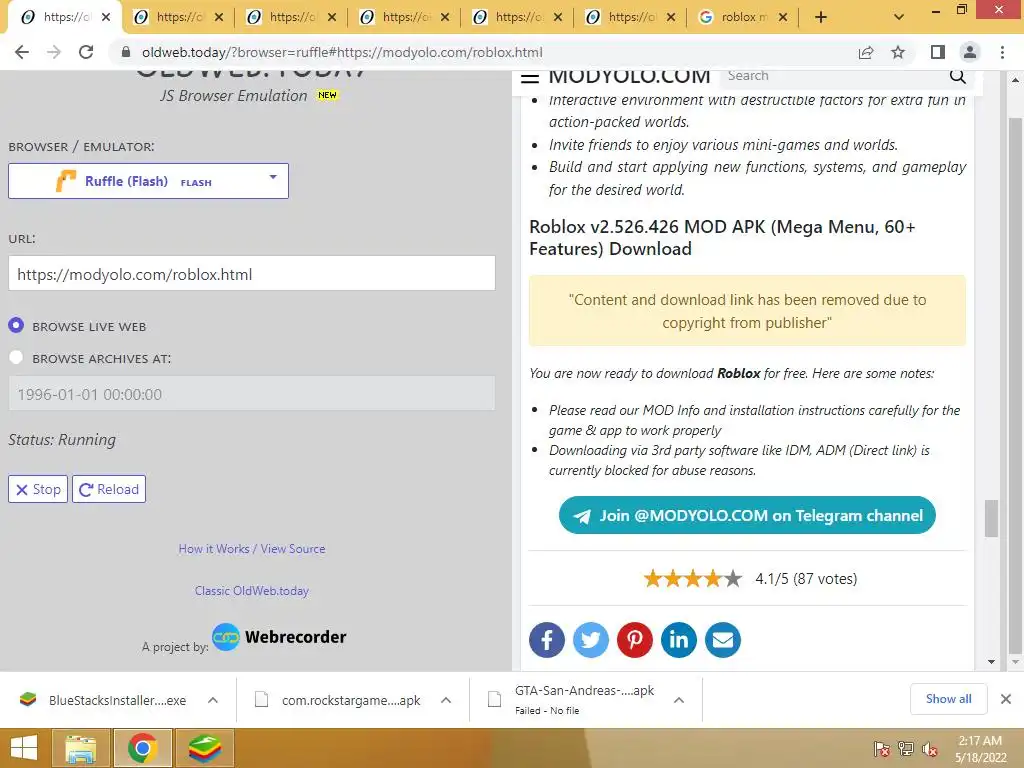The image size is (1024, 768).
Task: Click the network tray icon
Action: tap(906, 749)
